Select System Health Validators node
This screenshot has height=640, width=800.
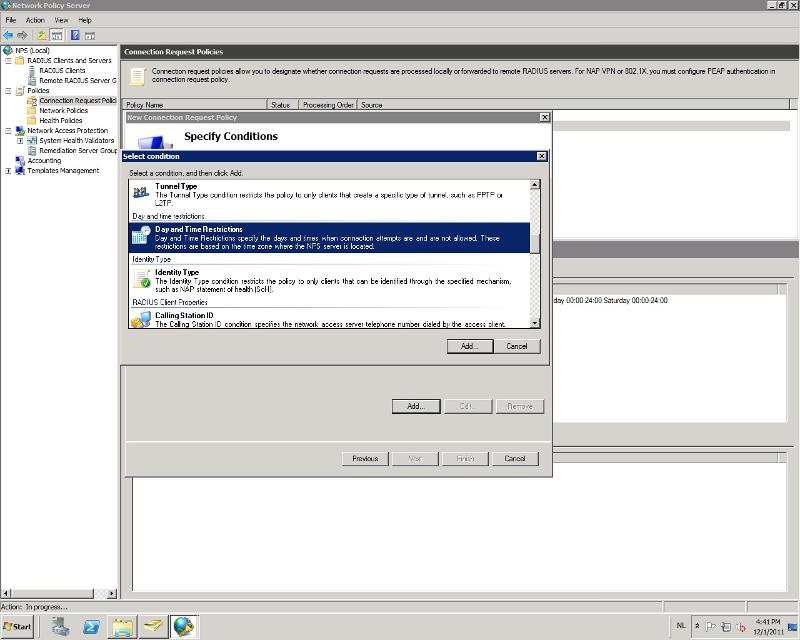coord(77,140)
